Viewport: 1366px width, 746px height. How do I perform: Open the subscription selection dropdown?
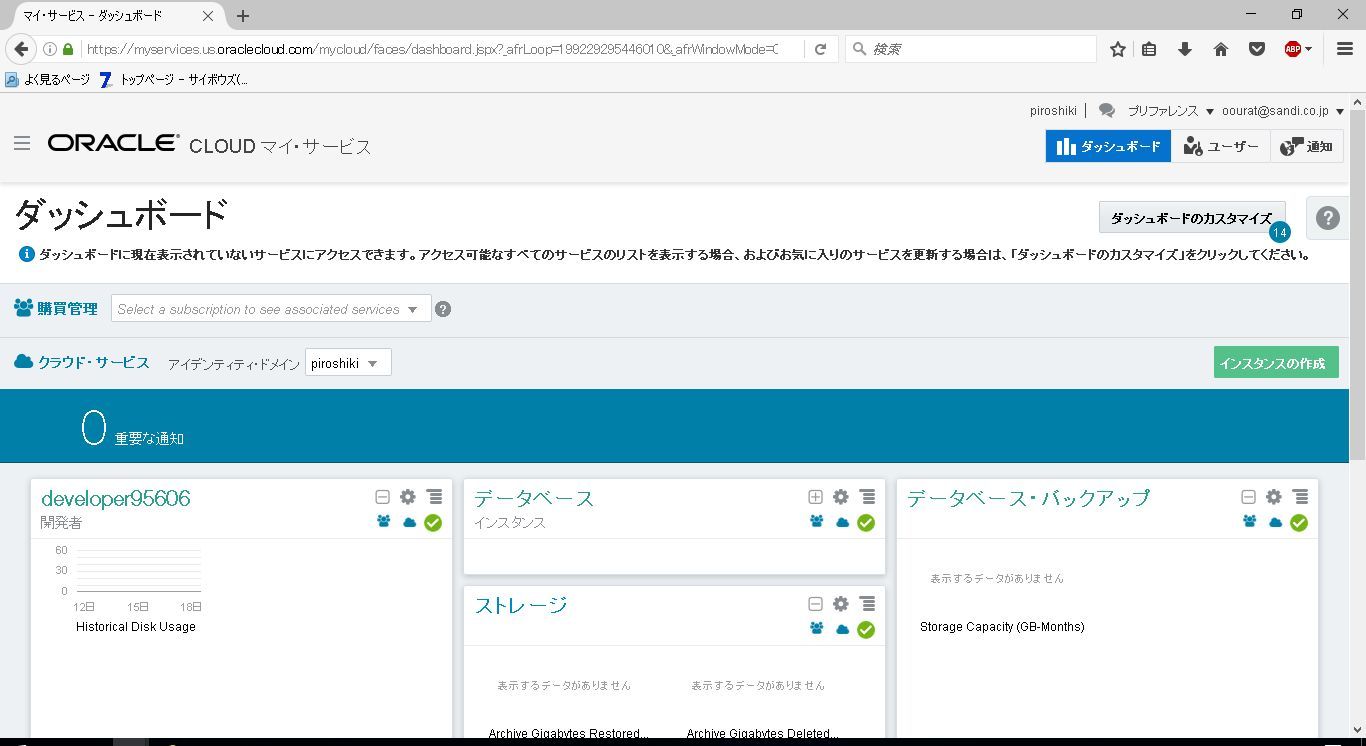(x=271, y=309)
